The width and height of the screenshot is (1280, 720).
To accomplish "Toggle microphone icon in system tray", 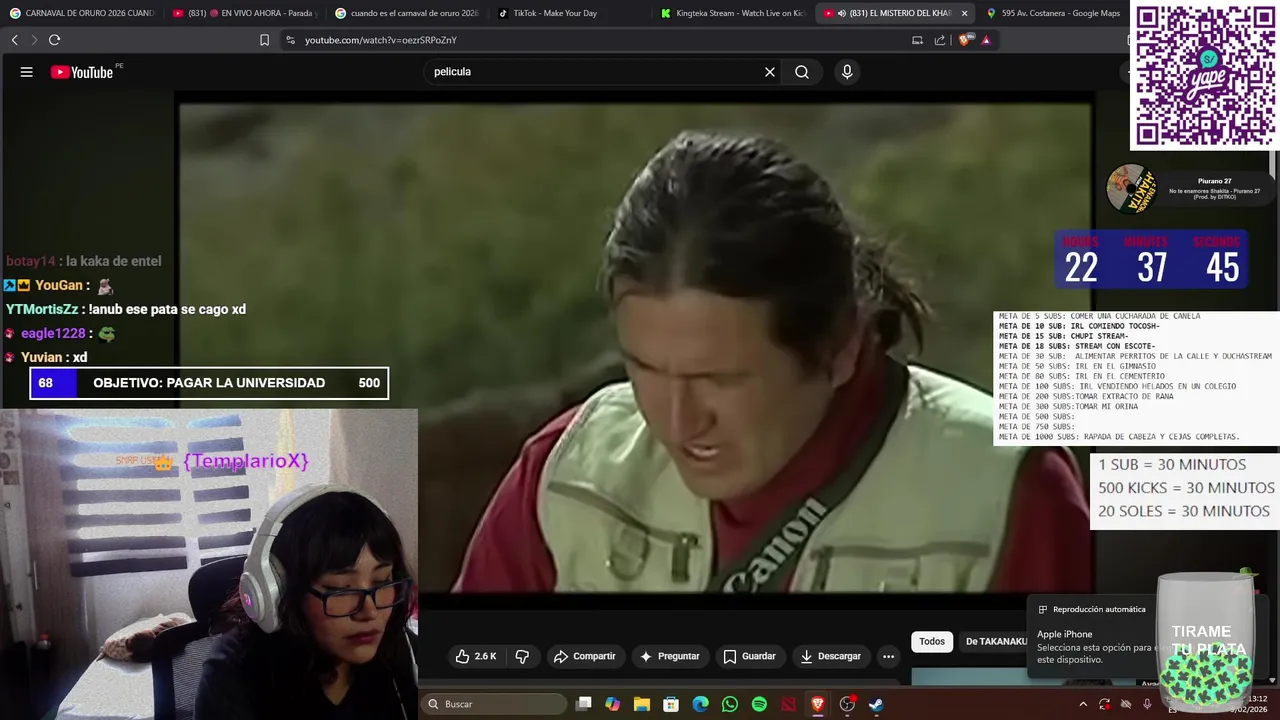I will coord(1147,704).
